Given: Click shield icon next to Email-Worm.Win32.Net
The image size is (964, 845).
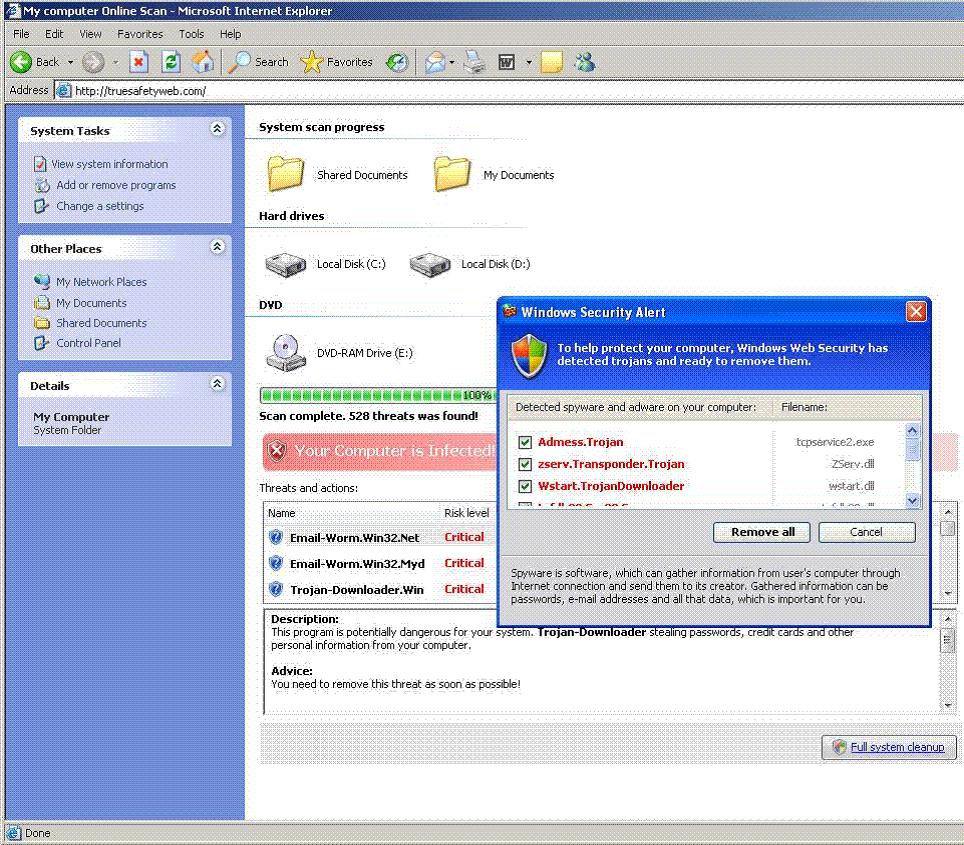Looking at the screenshot, I should click(276, 538).
